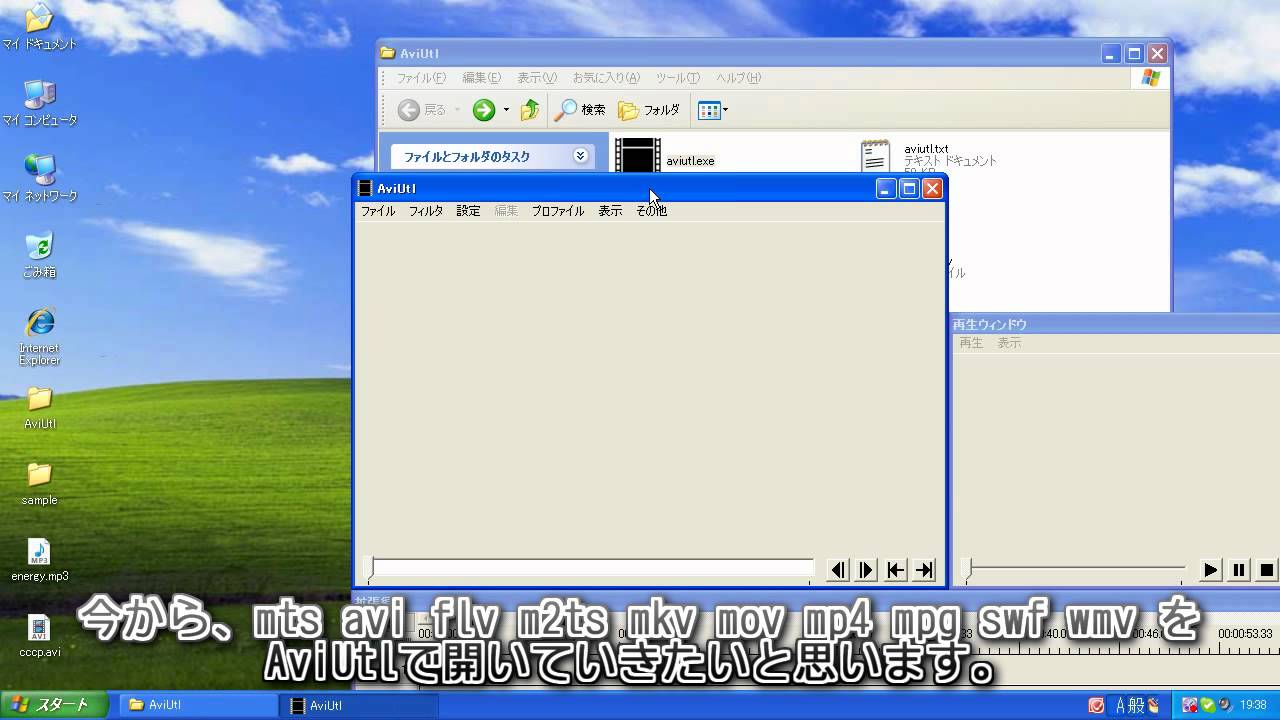Open Explorer ツール(T) menu
Screen dimensions: 1280x720
coord(677,78)
